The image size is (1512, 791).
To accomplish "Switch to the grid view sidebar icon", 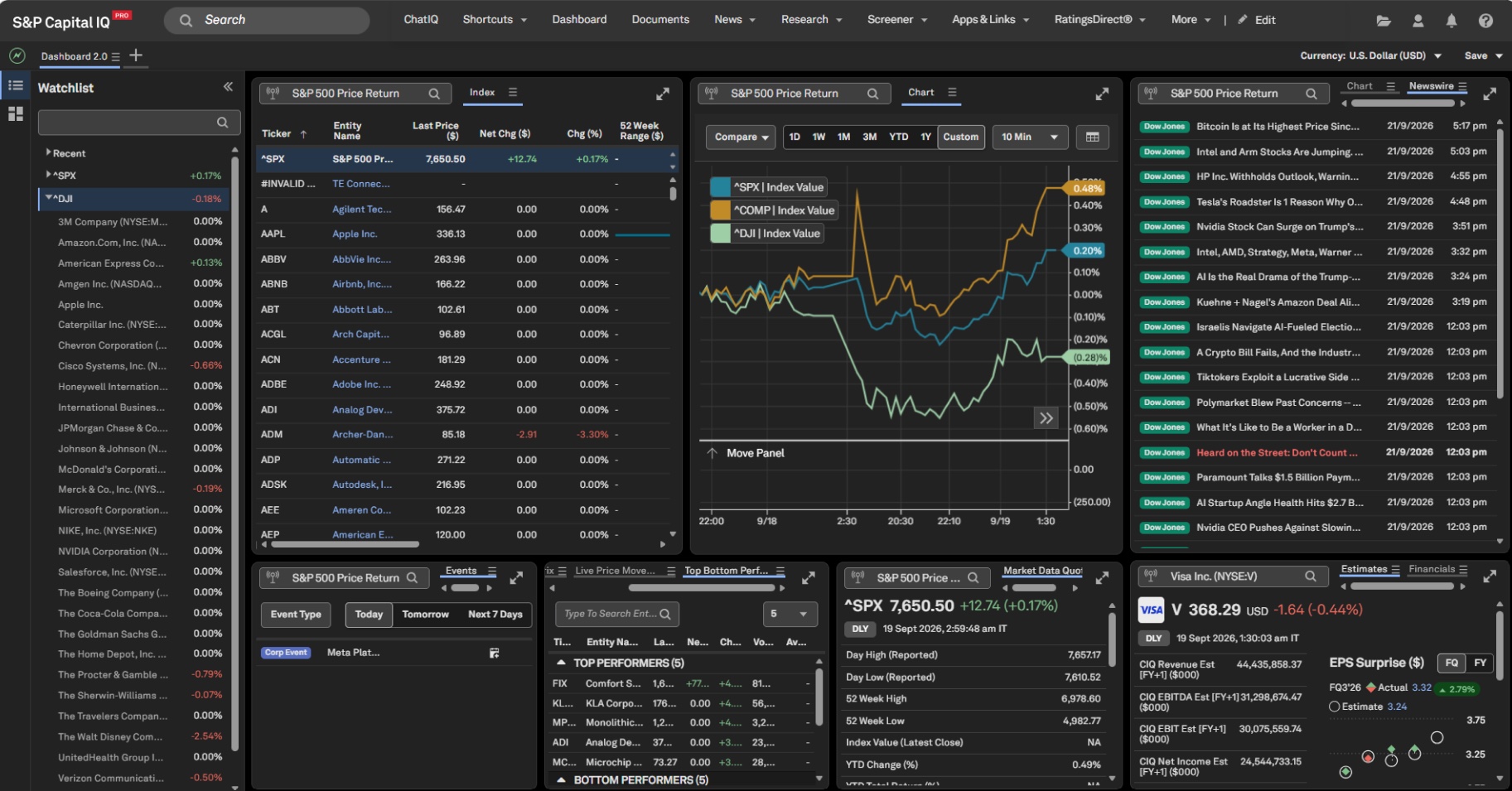I will point(16,114).
